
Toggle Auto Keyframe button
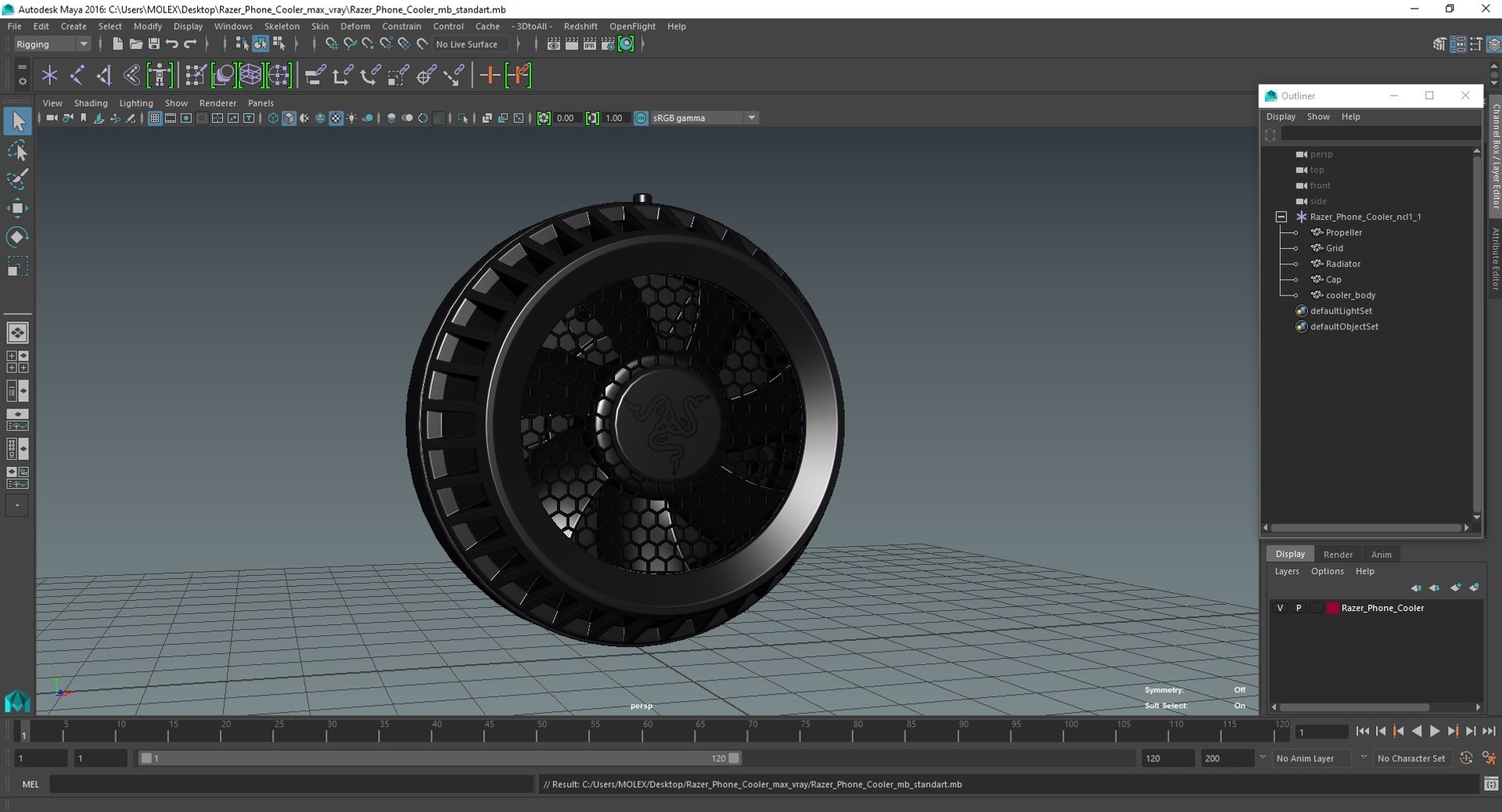(x=1466, y=758)
